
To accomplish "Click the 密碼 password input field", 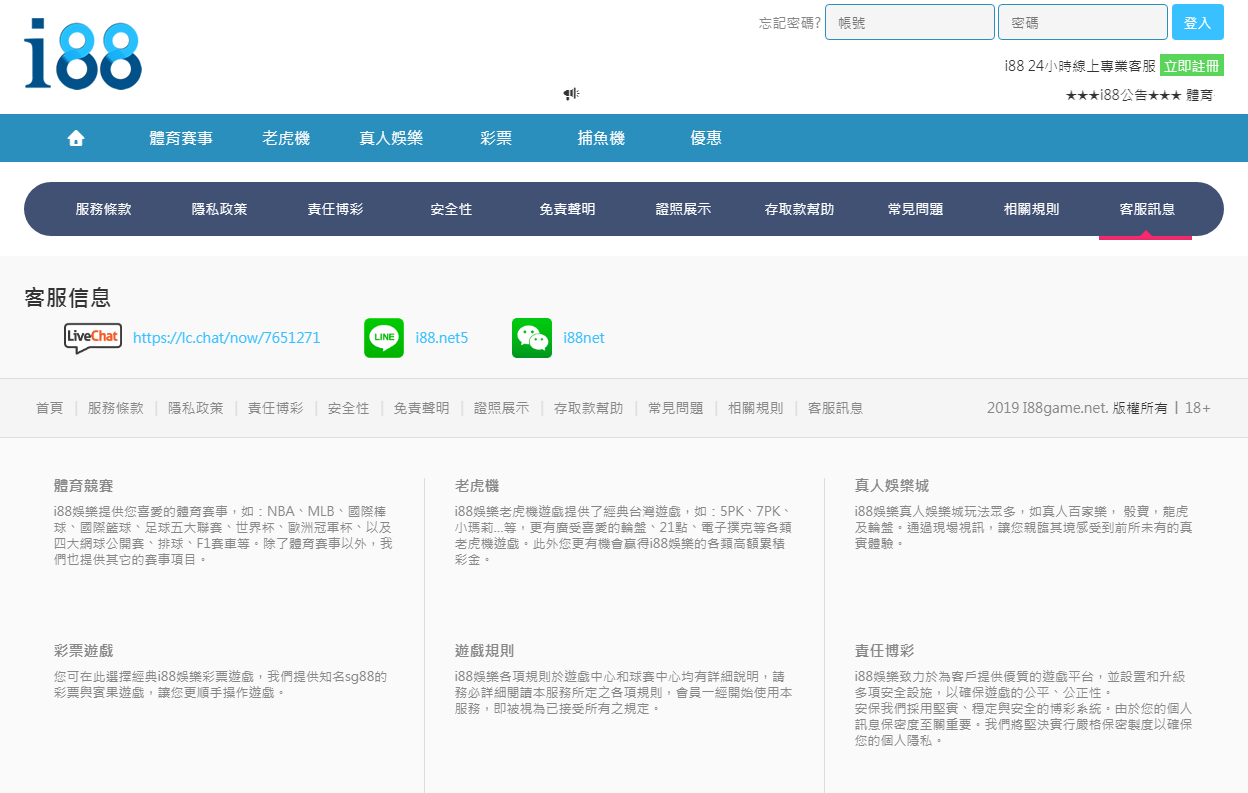I will (1082, 22).
